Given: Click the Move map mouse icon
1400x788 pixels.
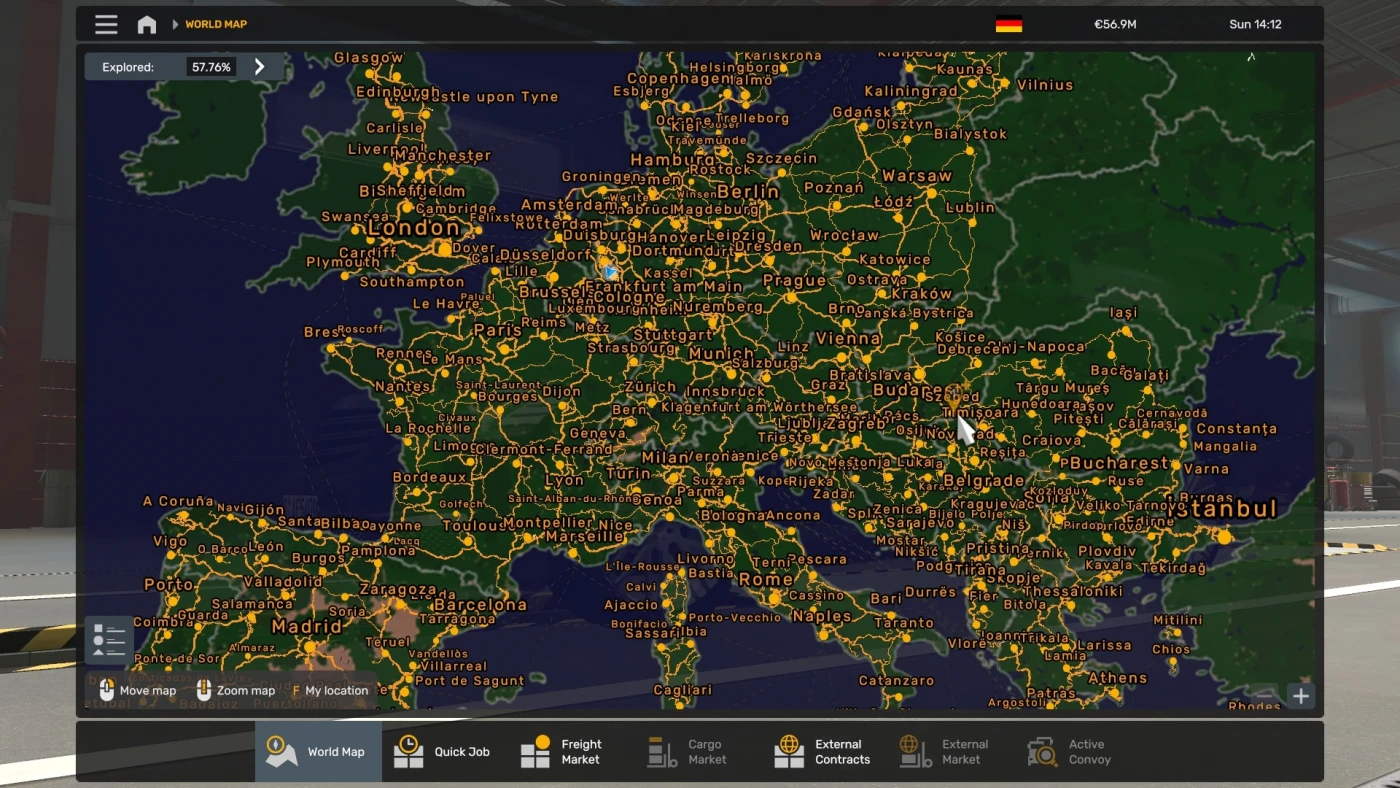Looking at the screenshot, I should coord(107,690).
